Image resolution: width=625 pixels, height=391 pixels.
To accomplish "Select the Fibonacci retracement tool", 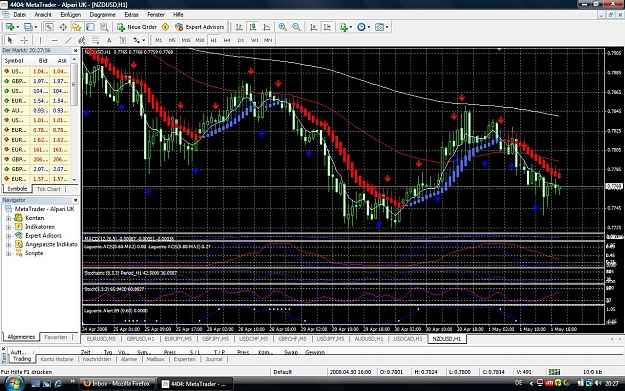I will pyautogui.click(x=96, y=40).
